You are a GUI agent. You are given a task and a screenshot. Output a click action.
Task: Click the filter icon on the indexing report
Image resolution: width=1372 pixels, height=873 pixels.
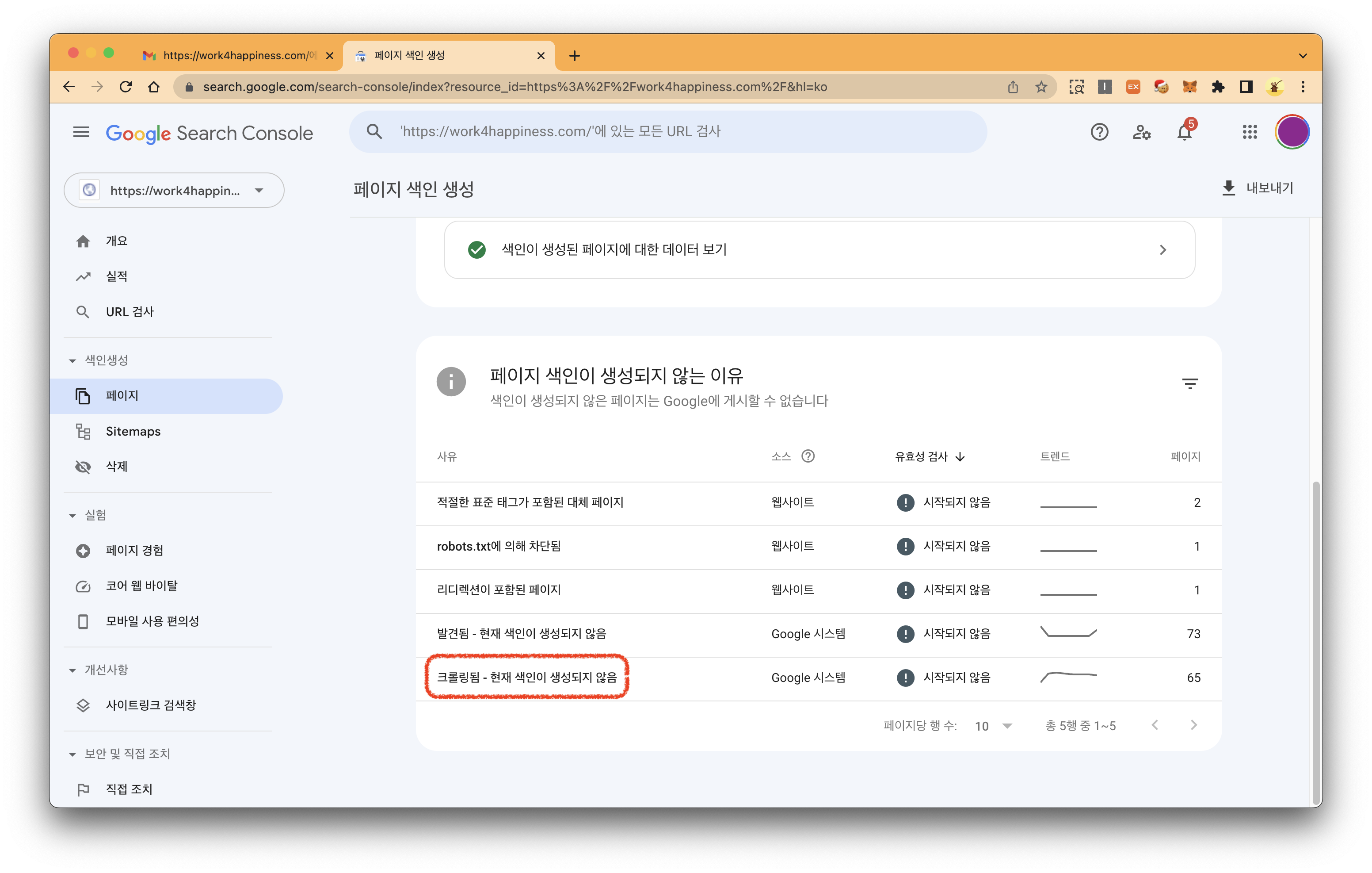[1190, 383]
